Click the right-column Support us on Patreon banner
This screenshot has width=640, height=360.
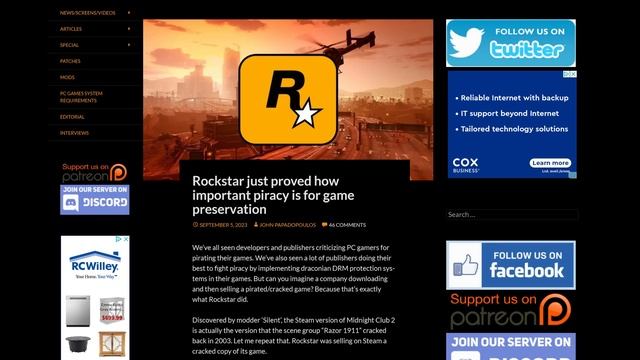[x=511, y=311]
